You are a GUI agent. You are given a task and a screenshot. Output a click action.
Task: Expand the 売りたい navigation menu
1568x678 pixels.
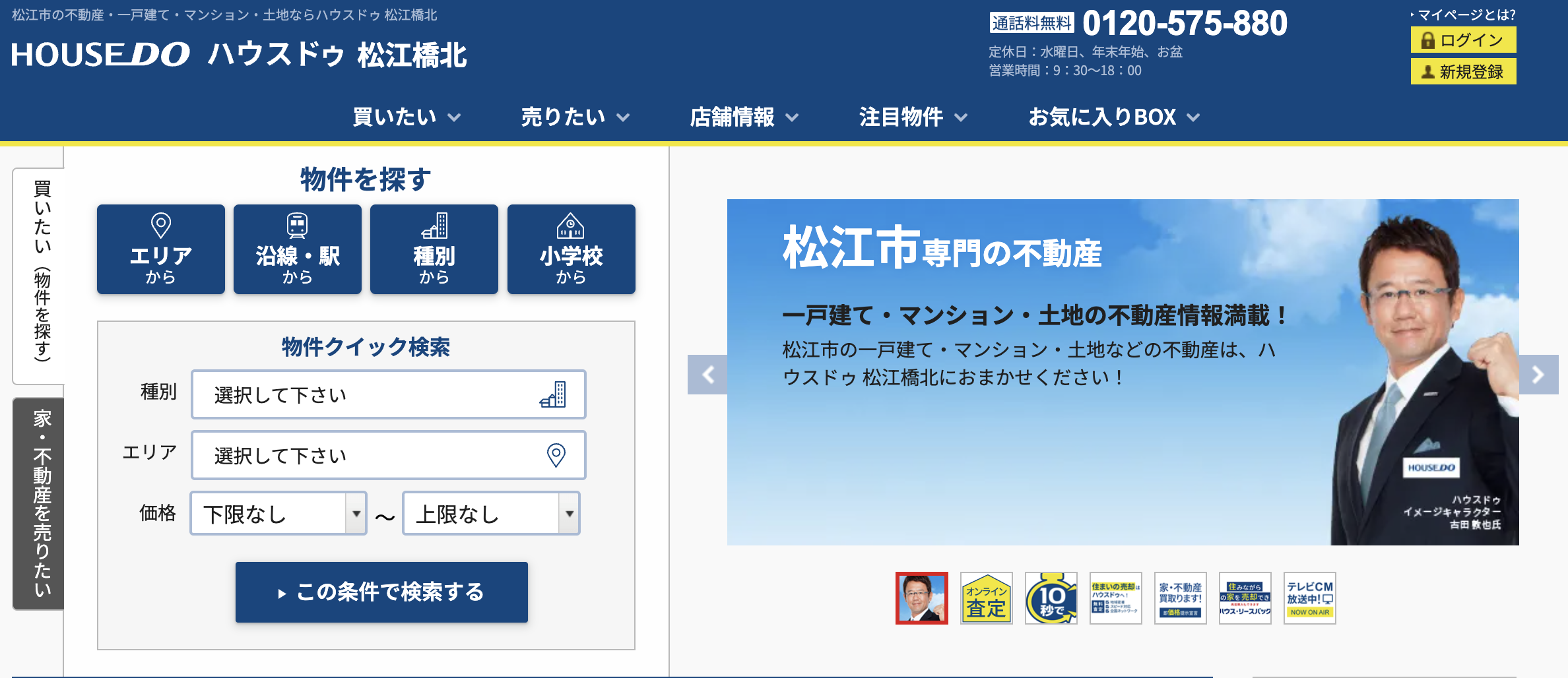(575, 117)
